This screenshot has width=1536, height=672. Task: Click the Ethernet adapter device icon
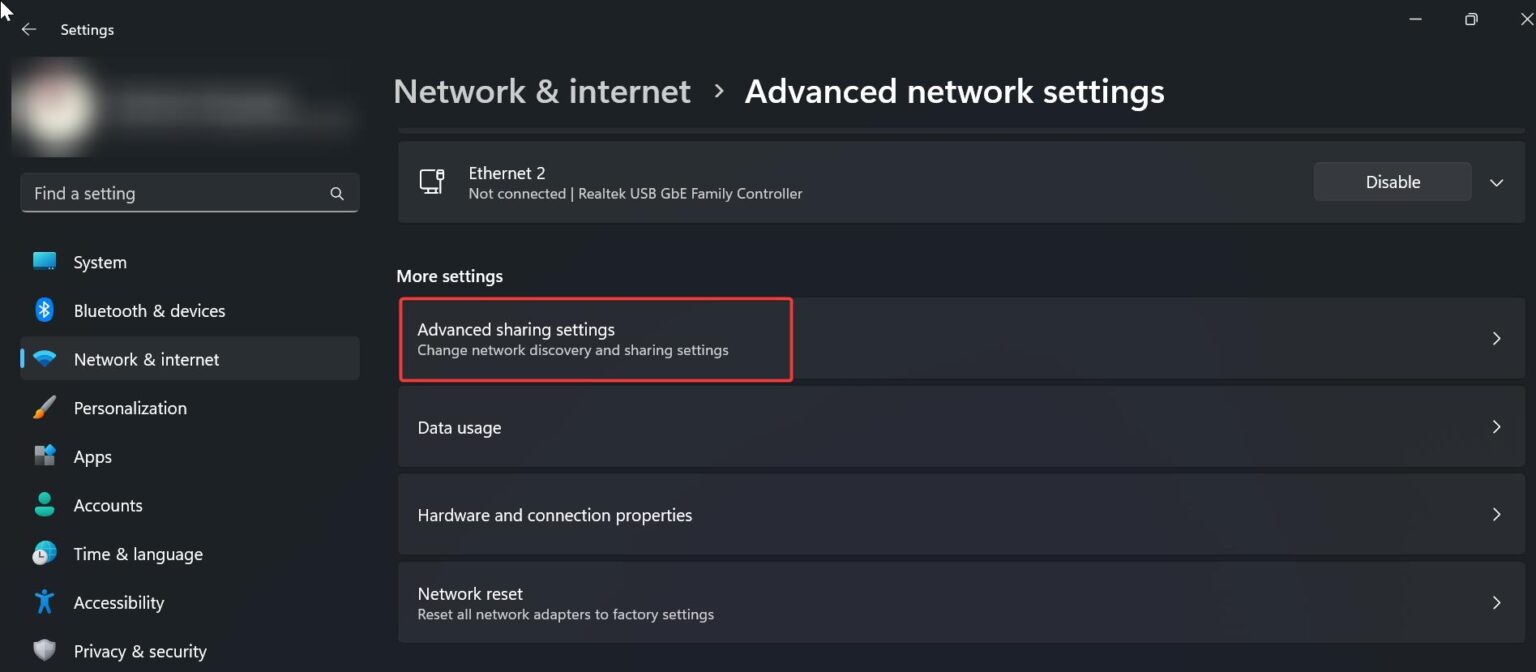pos(432,181)
